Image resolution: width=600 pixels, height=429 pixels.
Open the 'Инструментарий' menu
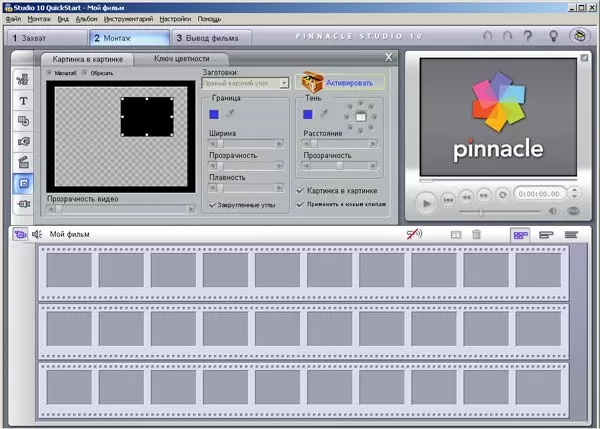[x=129, y=19]
